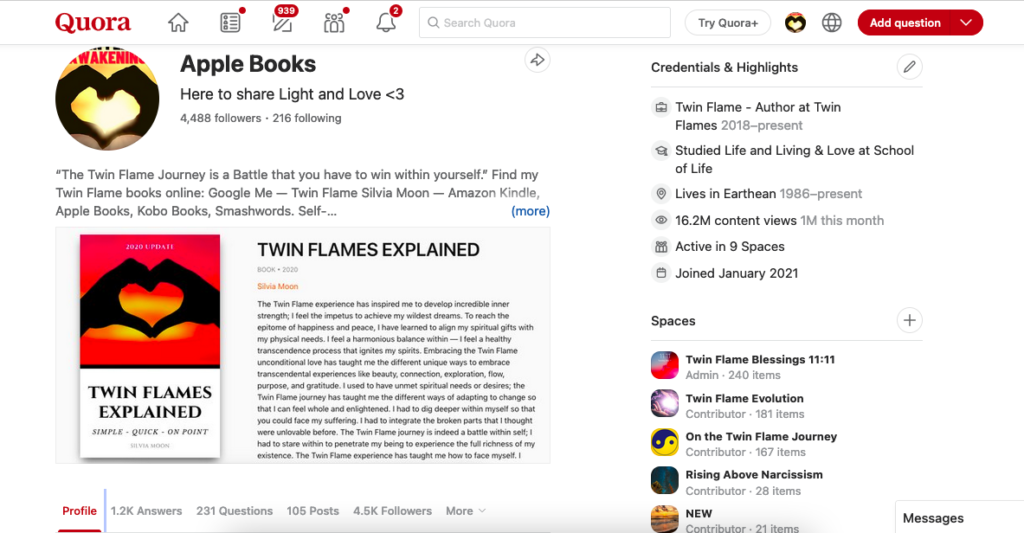
Task: Click the share arrow icon beside profile name
Action: point(537,61)
